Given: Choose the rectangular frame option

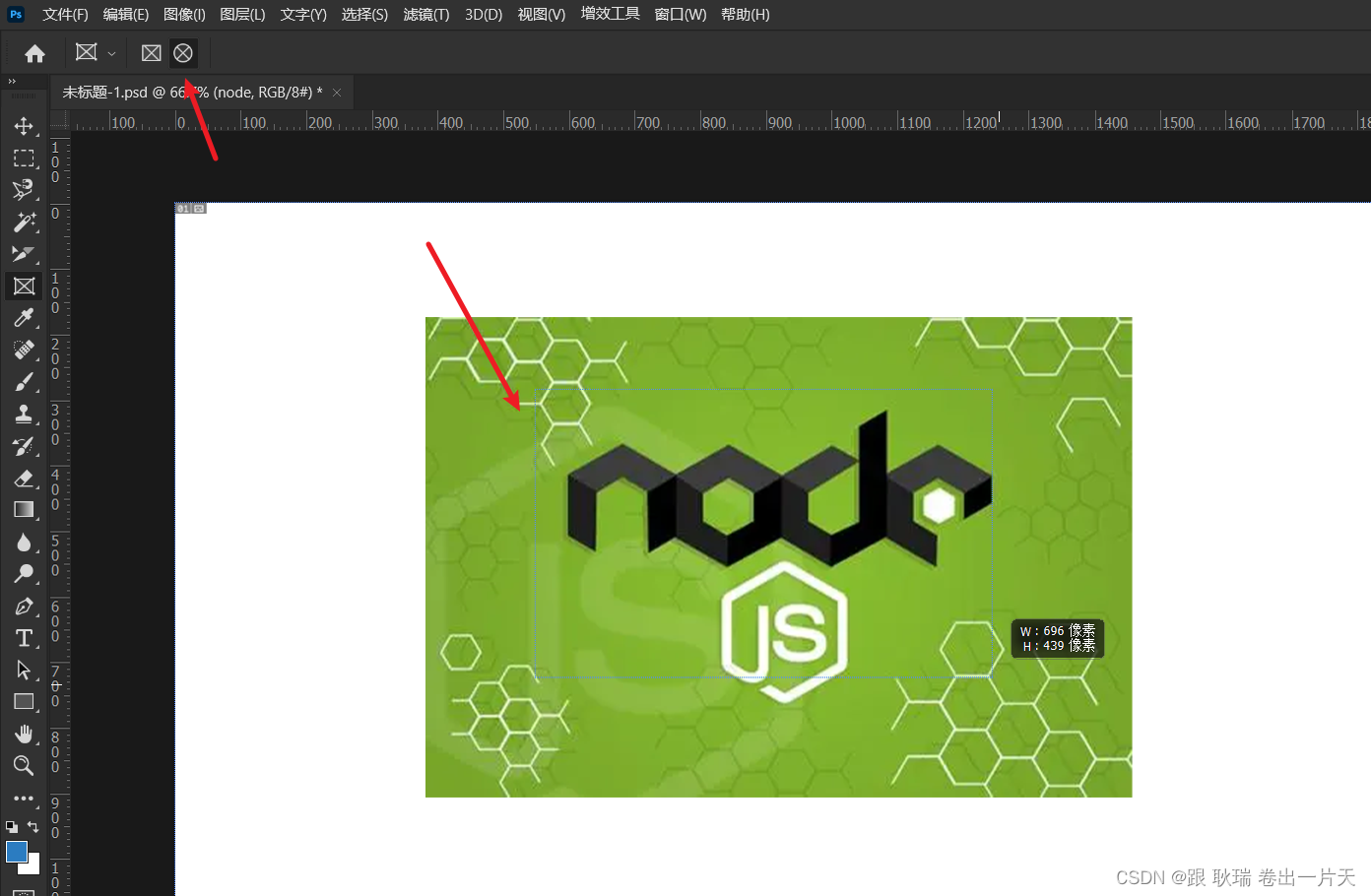Looking at the screenshot, I should 152,53.
